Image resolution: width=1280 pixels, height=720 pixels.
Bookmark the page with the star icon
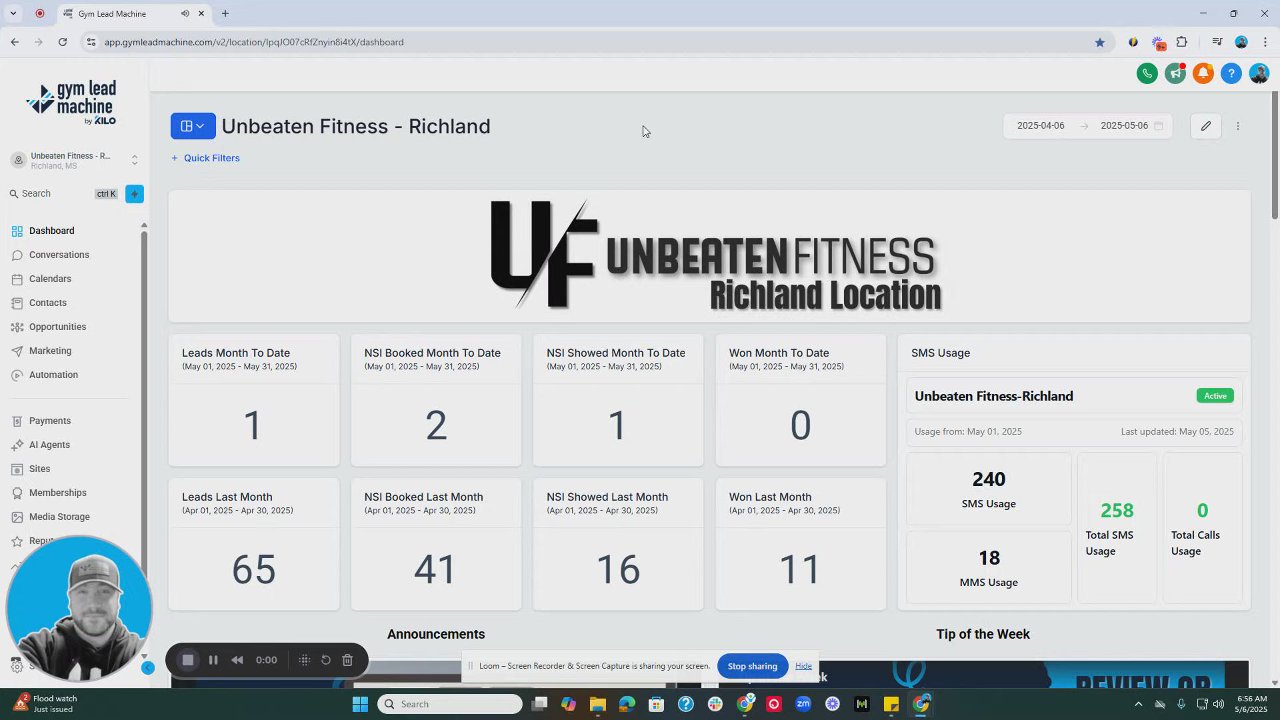[x=1100, y=42]
